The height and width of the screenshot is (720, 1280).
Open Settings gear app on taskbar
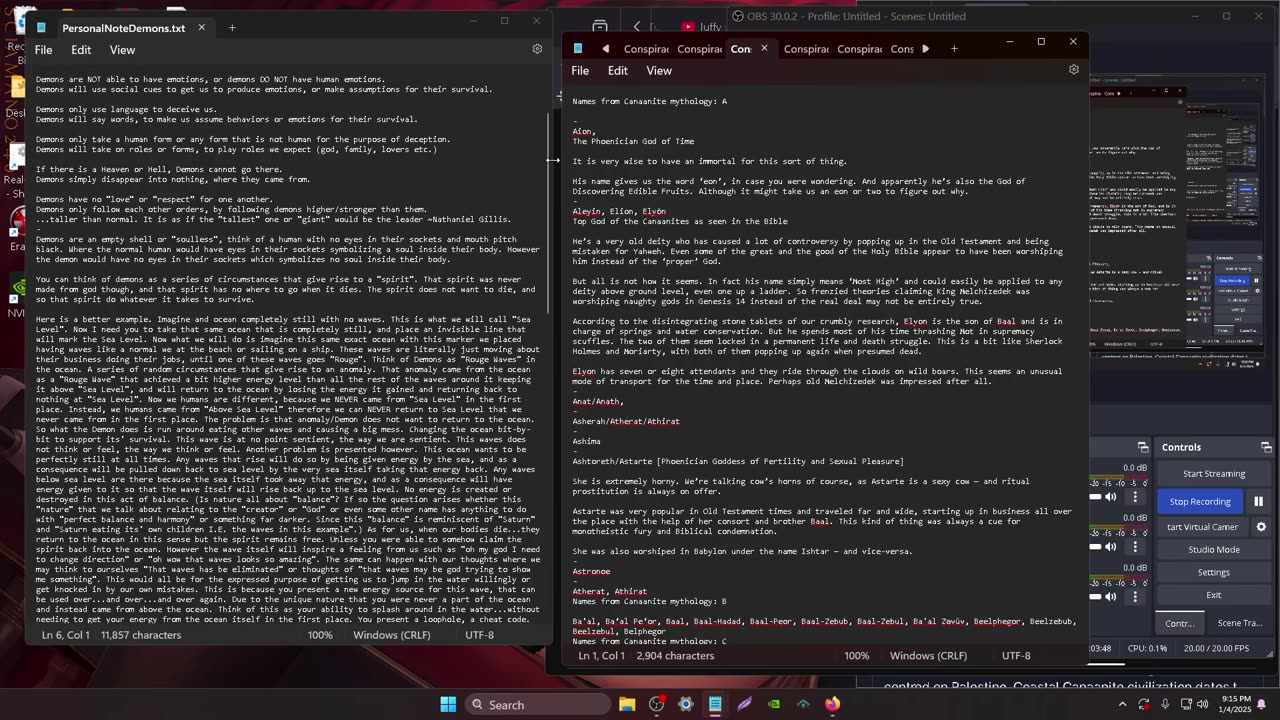(x=686, y=704)
